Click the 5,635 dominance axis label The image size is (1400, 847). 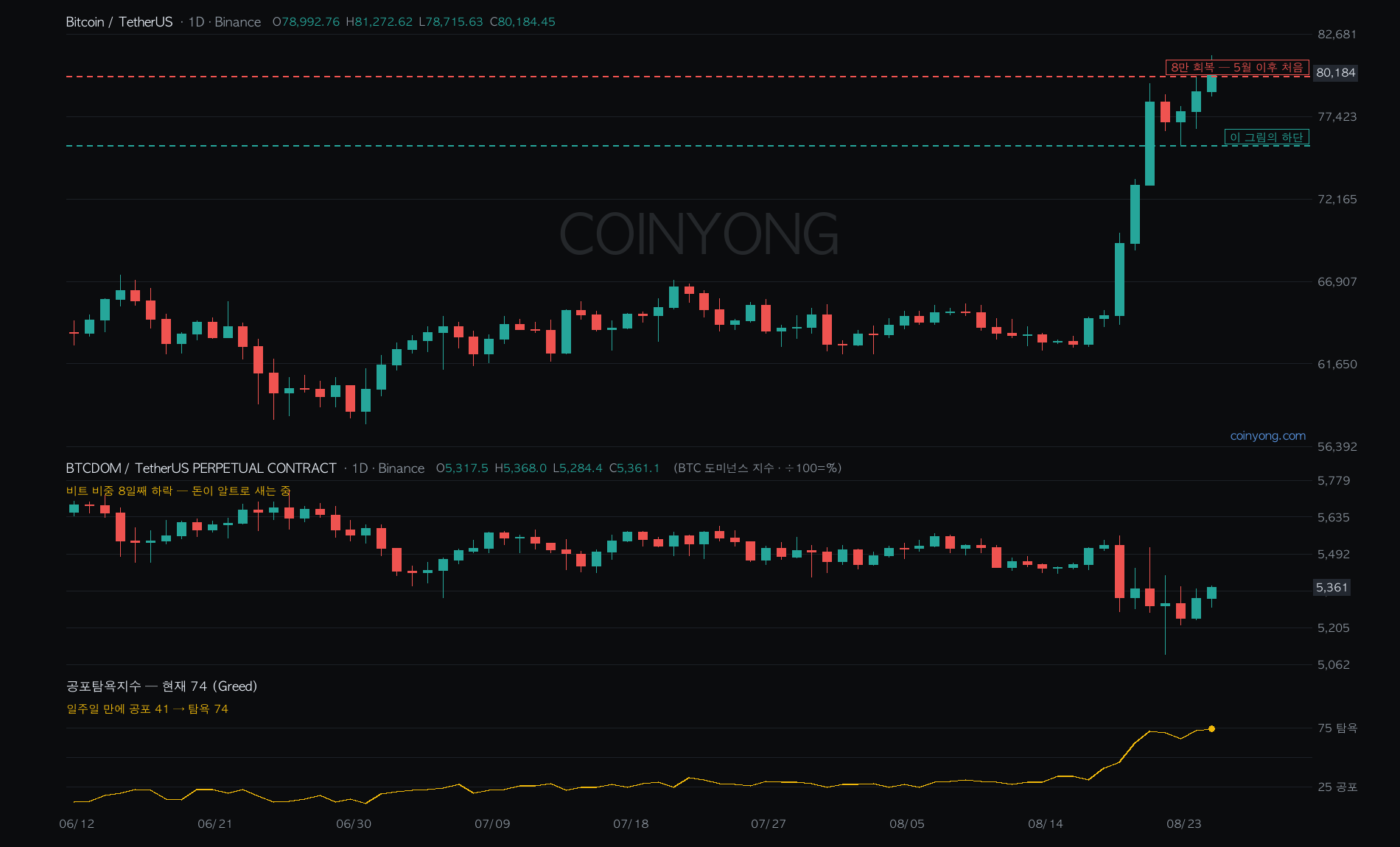(x=1334, y=517)
